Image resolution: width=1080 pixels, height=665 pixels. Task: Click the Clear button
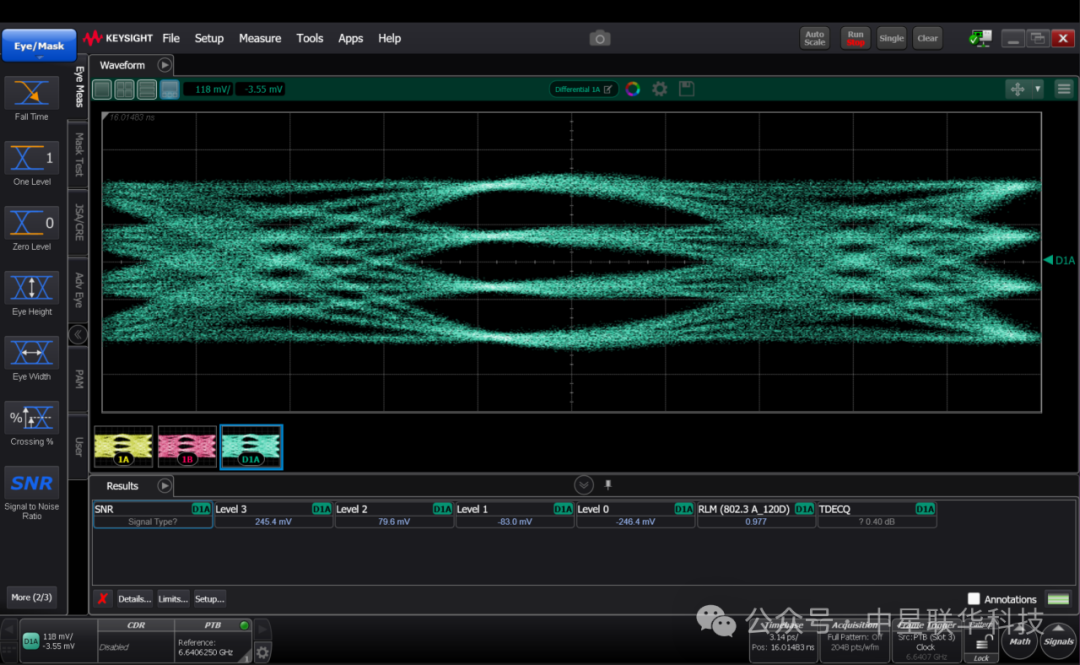pos(927,39)
